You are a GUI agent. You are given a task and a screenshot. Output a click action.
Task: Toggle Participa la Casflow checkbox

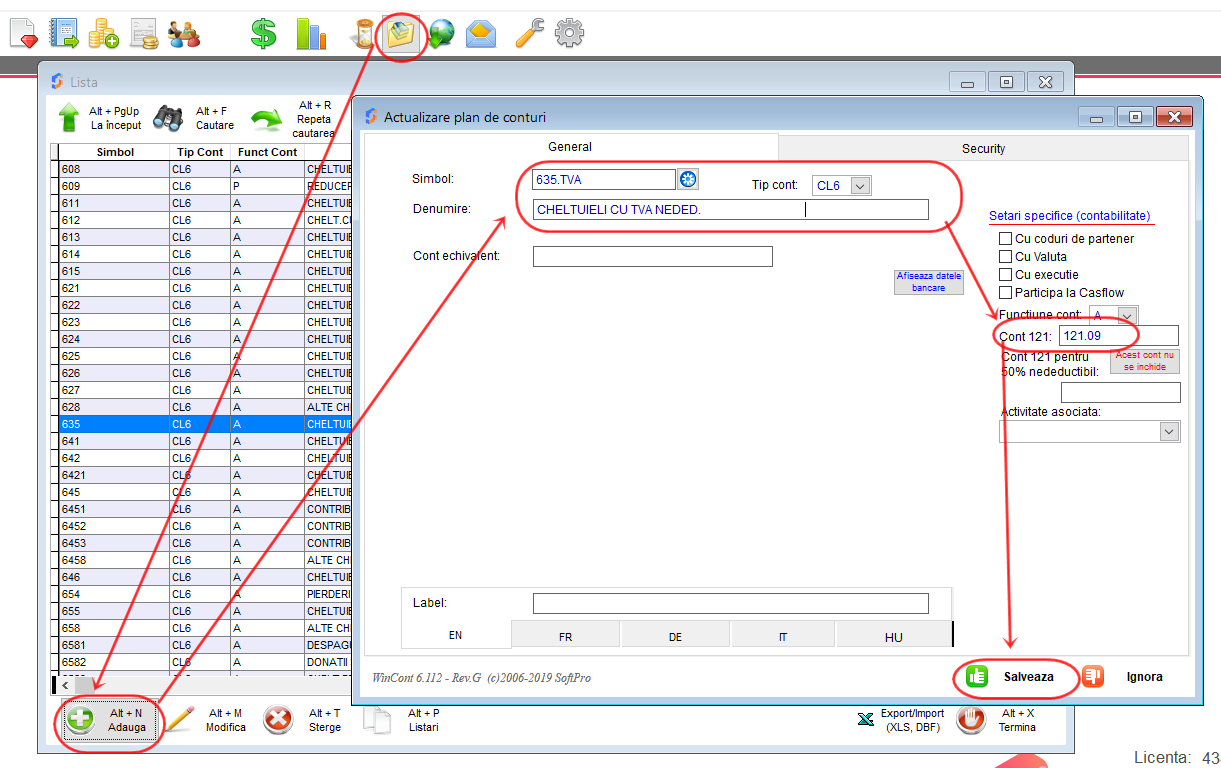coord(1006,293)
